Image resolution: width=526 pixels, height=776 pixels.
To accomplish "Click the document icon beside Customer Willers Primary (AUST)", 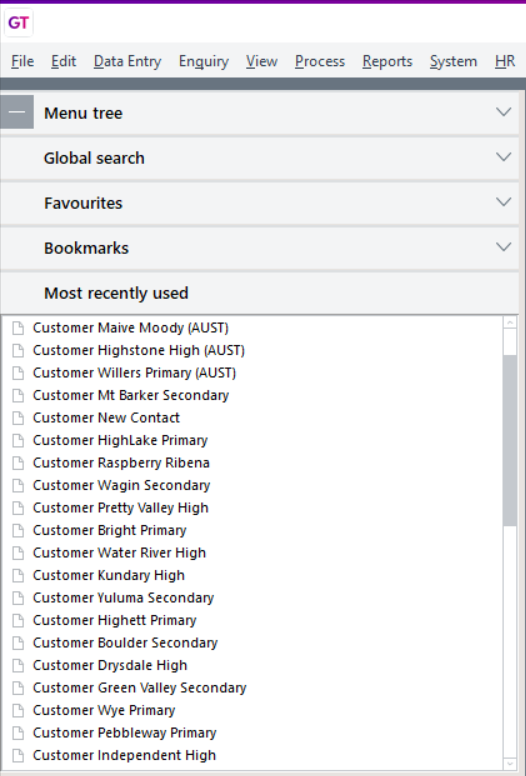I will (x=18, y=373).
